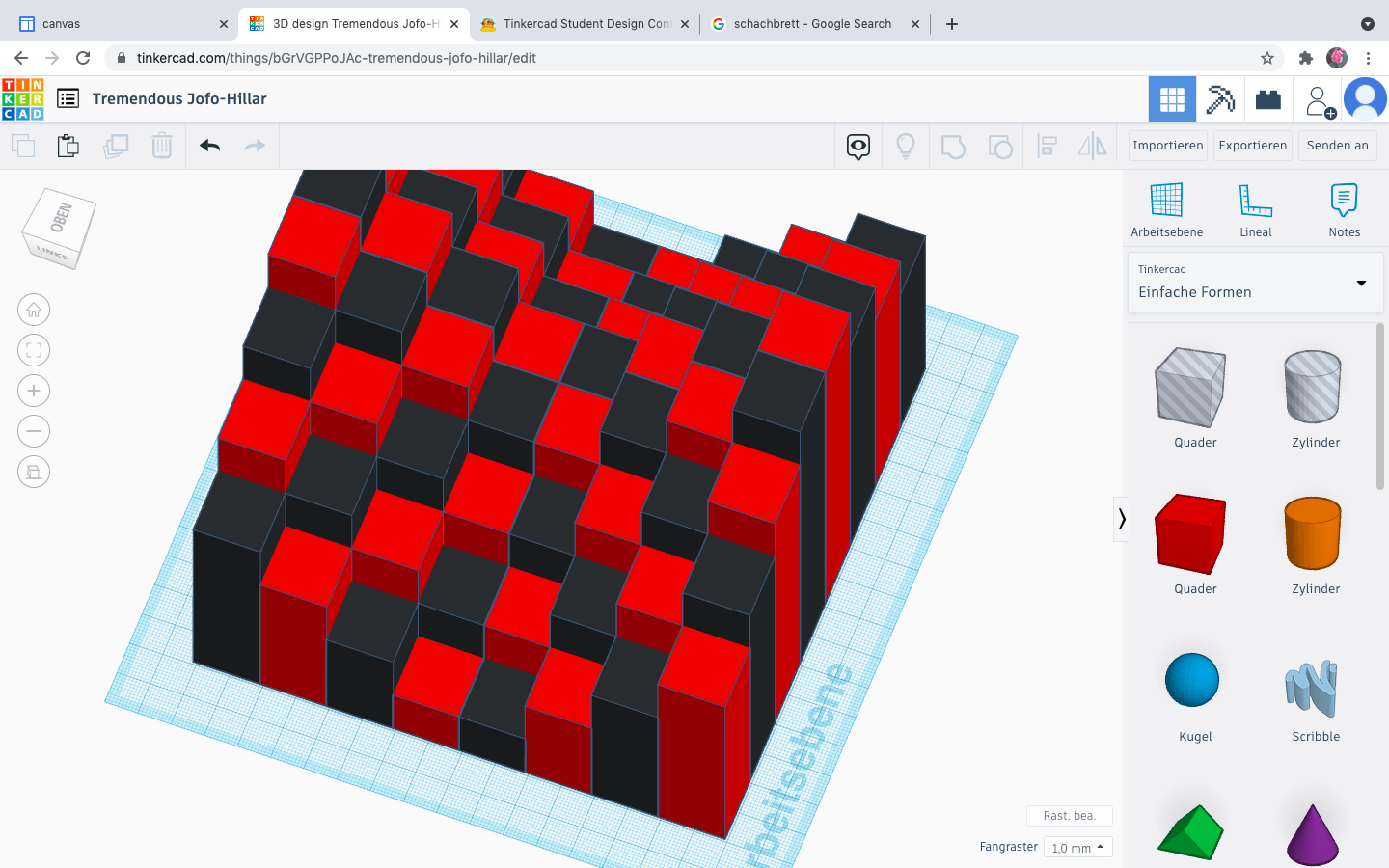
Task: Open the tab search dropdown arrow
Action: click(x=1367, y=24)
